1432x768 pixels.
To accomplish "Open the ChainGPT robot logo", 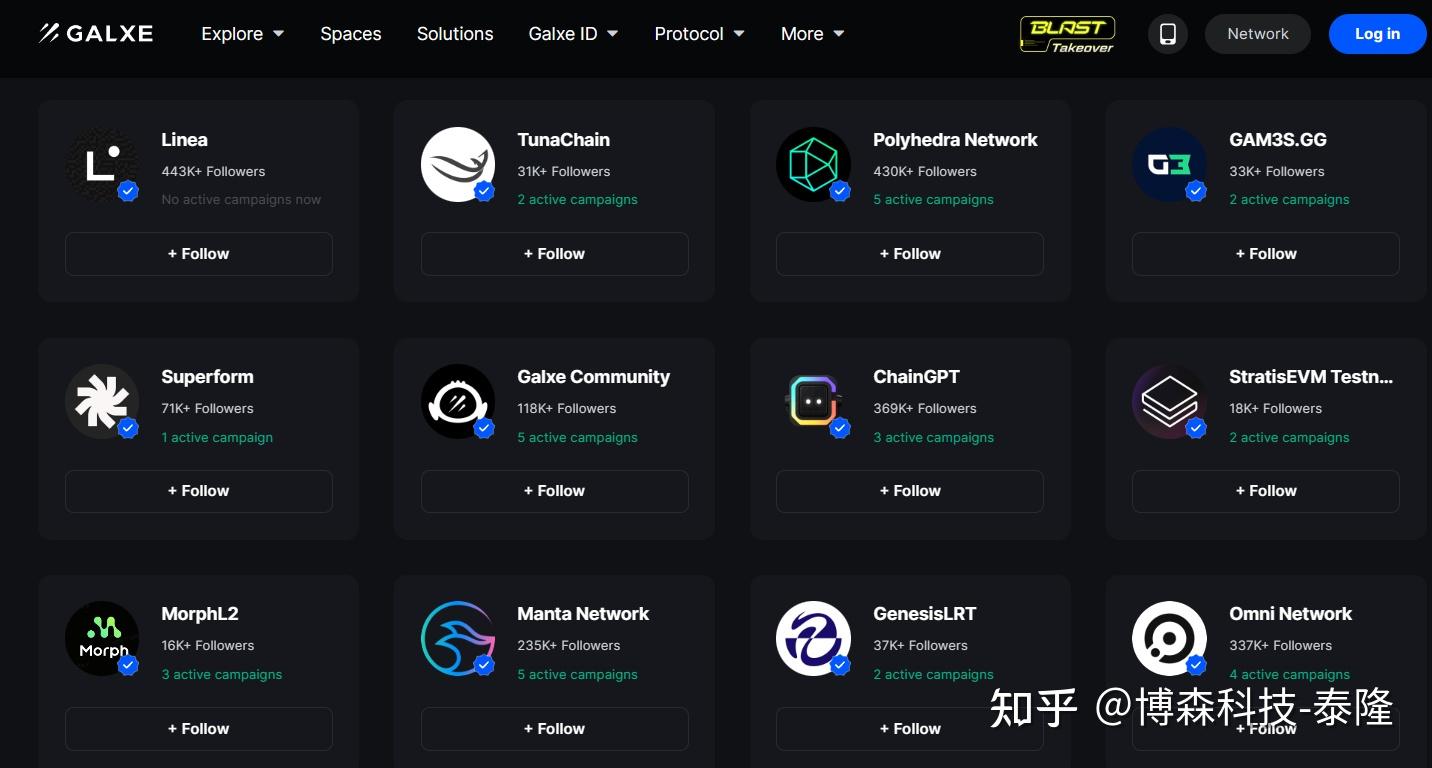I will click(x=813, y=401).
